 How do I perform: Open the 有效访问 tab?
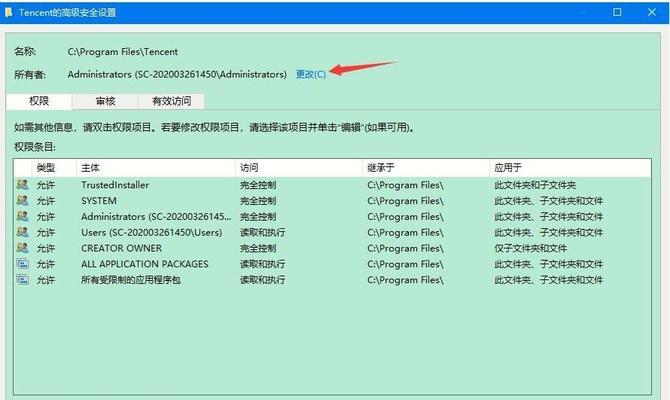point(171,101)
